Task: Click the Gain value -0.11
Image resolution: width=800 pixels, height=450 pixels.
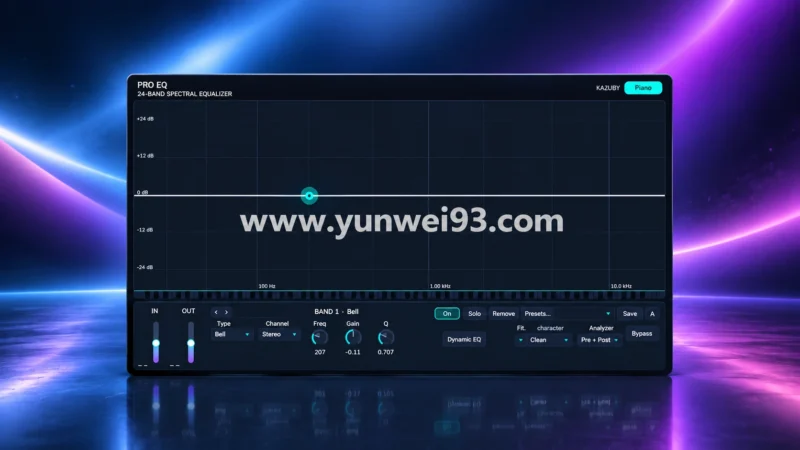Action: click(353, 352)
